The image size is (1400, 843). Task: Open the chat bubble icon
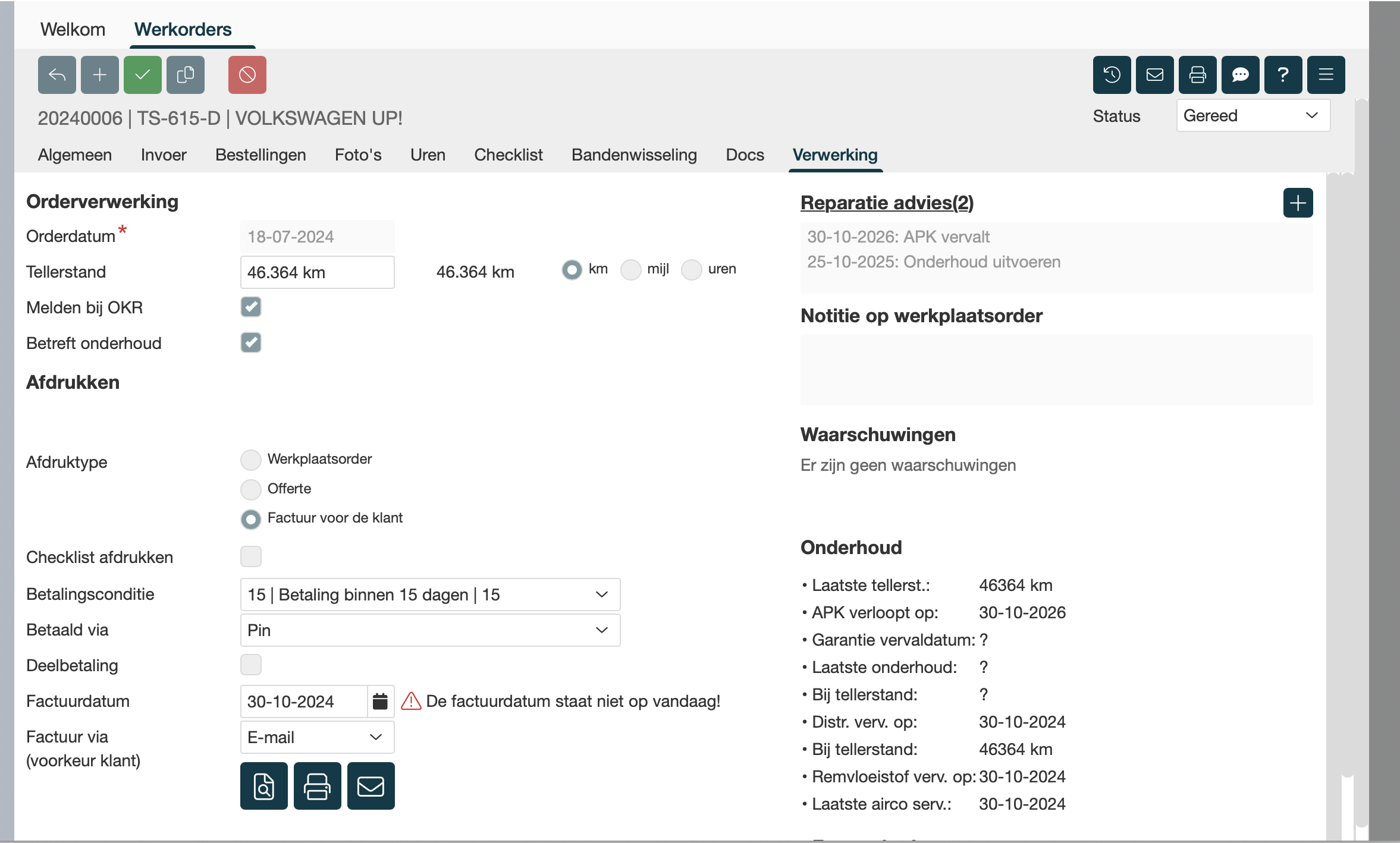coord(1240,75)
